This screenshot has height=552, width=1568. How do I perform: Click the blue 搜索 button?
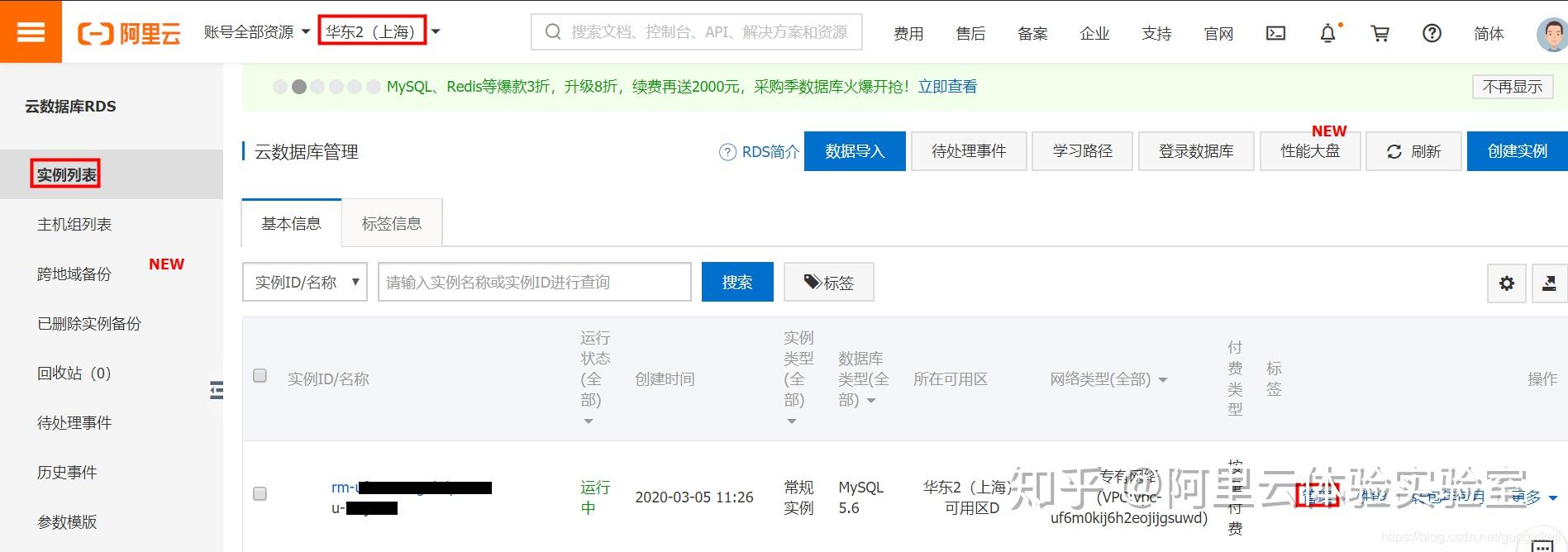point(737,282)
